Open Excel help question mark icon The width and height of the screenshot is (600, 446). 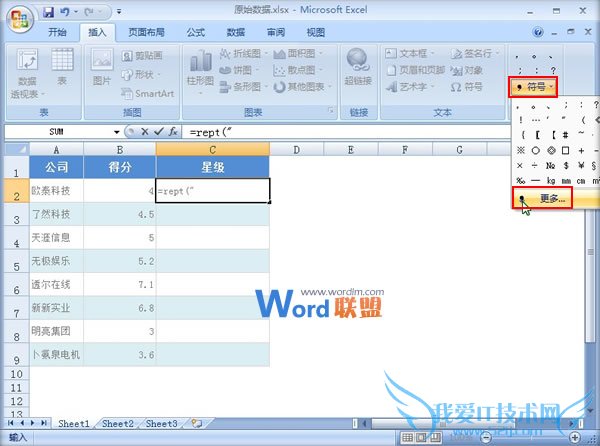coord(538,32)
